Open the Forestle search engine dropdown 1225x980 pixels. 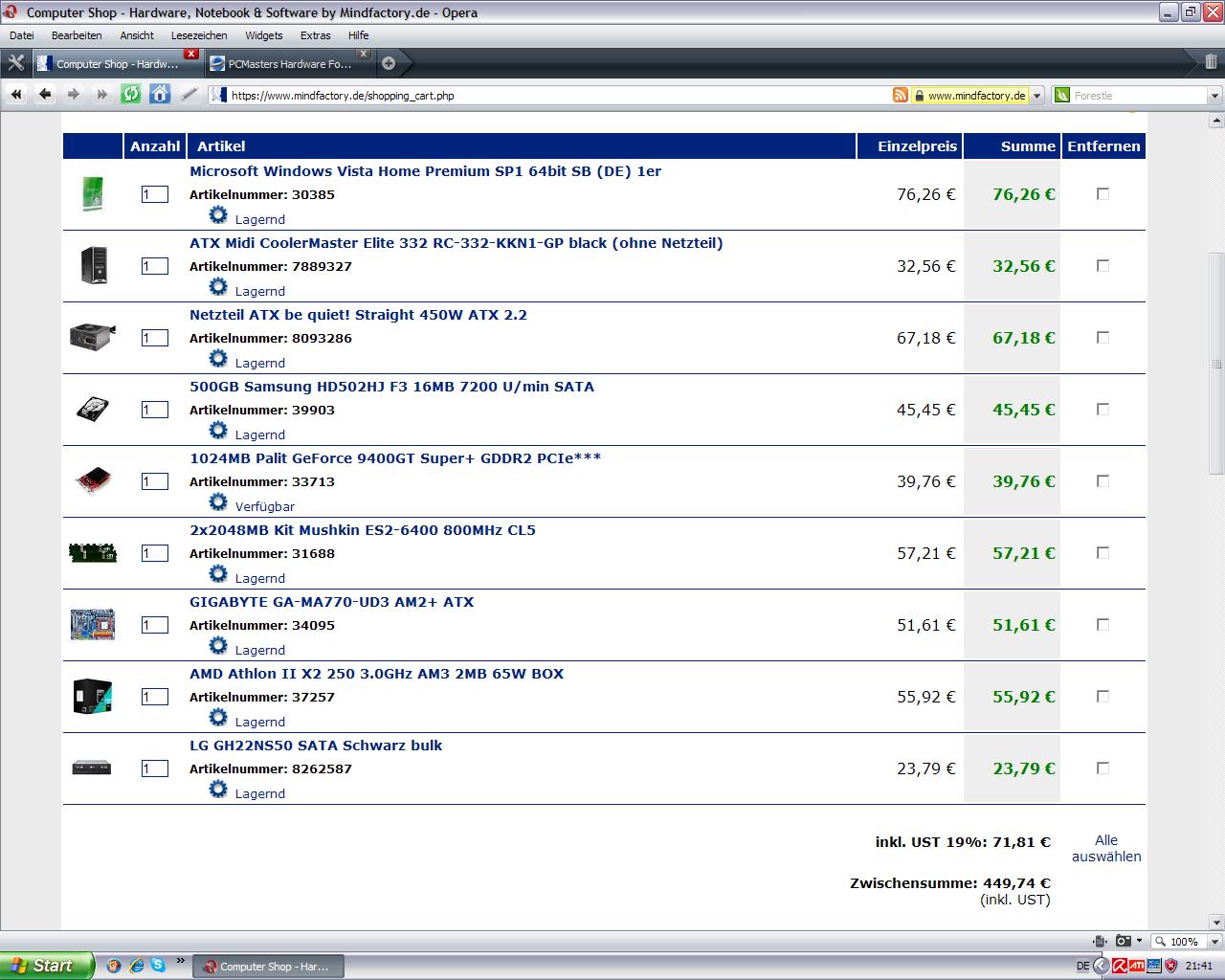(1214, 95)
